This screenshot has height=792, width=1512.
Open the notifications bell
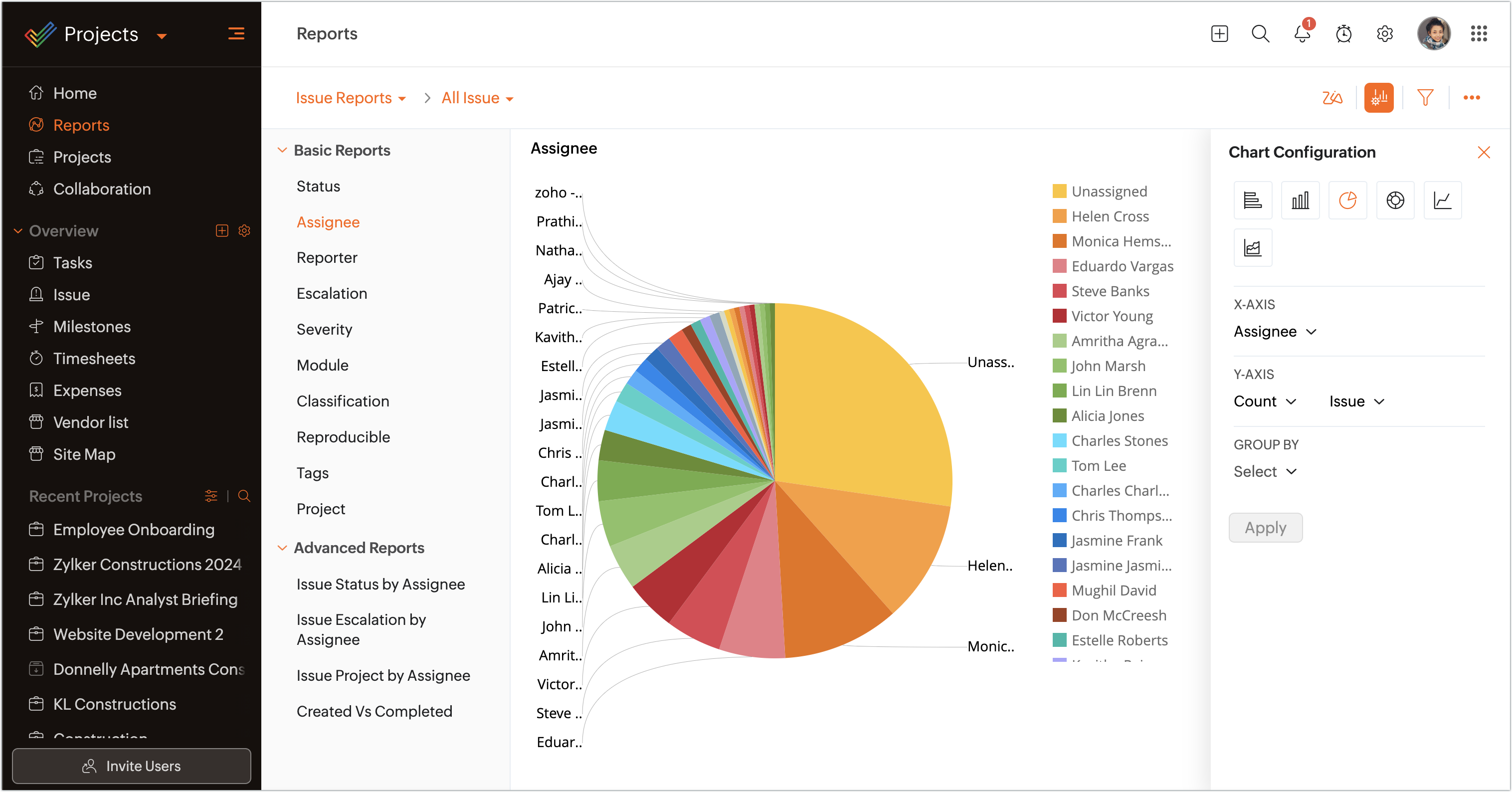tap(1301, 34)
